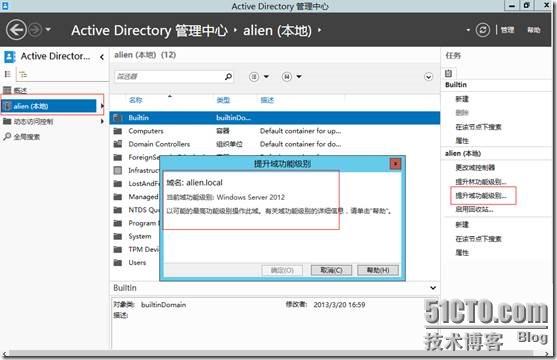Click 属性 under Builtin tasks
The height and width of the screenshot is (360, 557).
(x=462, y=141)
